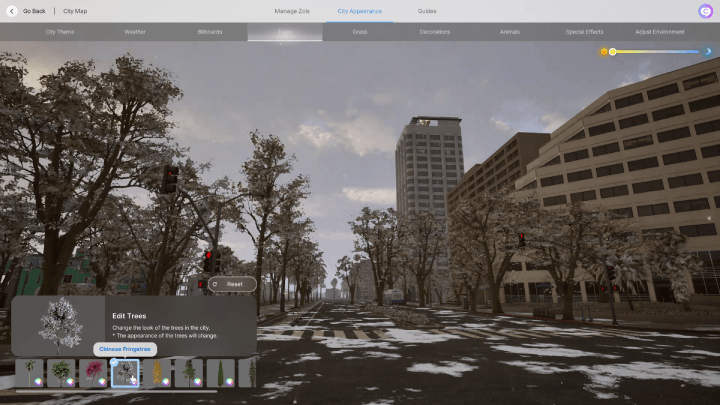Open color wheel on the pink blossom tree
The width and height of the screenshot is (720, 405).
tap(102, 381)
